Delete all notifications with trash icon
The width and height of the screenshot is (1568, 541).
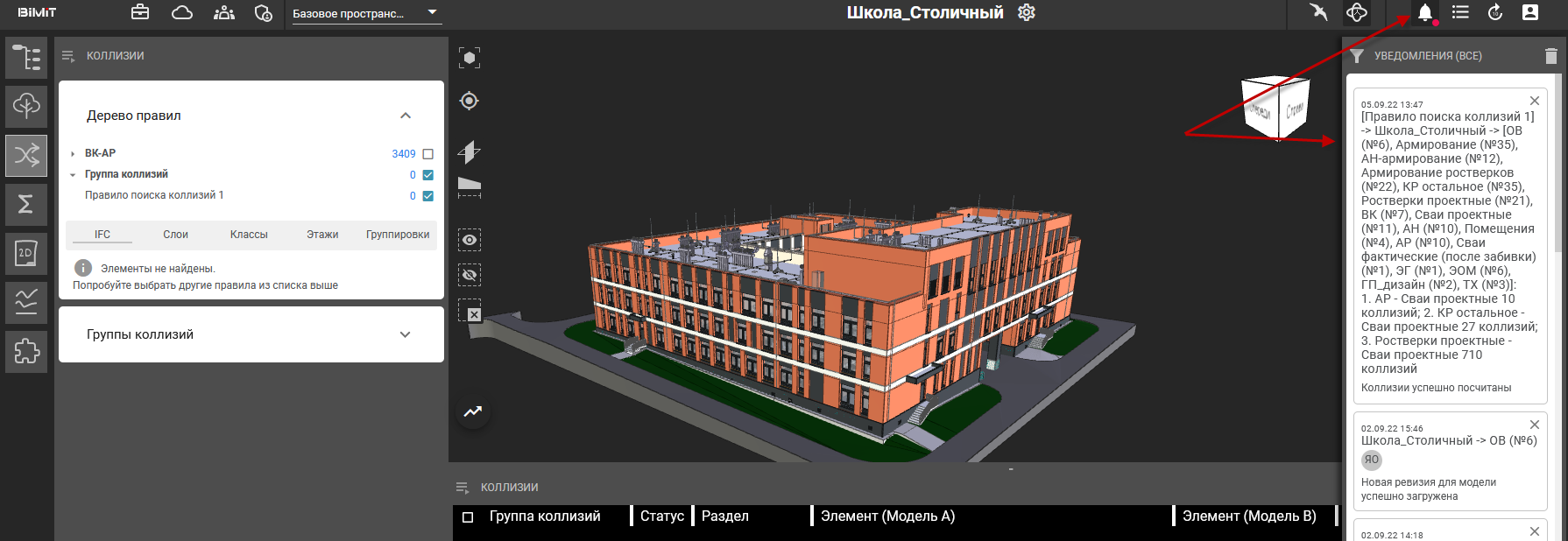pyautogui.click(x=1550, y=56)
